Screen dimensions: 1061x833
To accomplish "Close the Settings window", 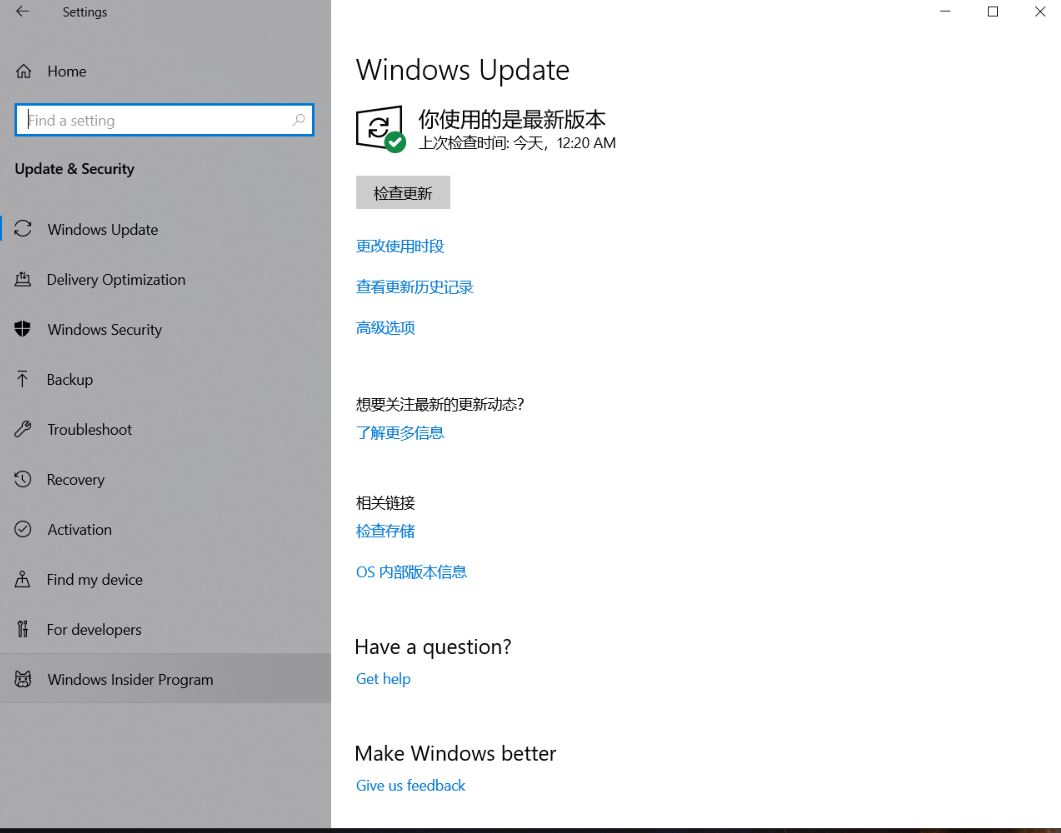I will click(x=1040, y=12).
